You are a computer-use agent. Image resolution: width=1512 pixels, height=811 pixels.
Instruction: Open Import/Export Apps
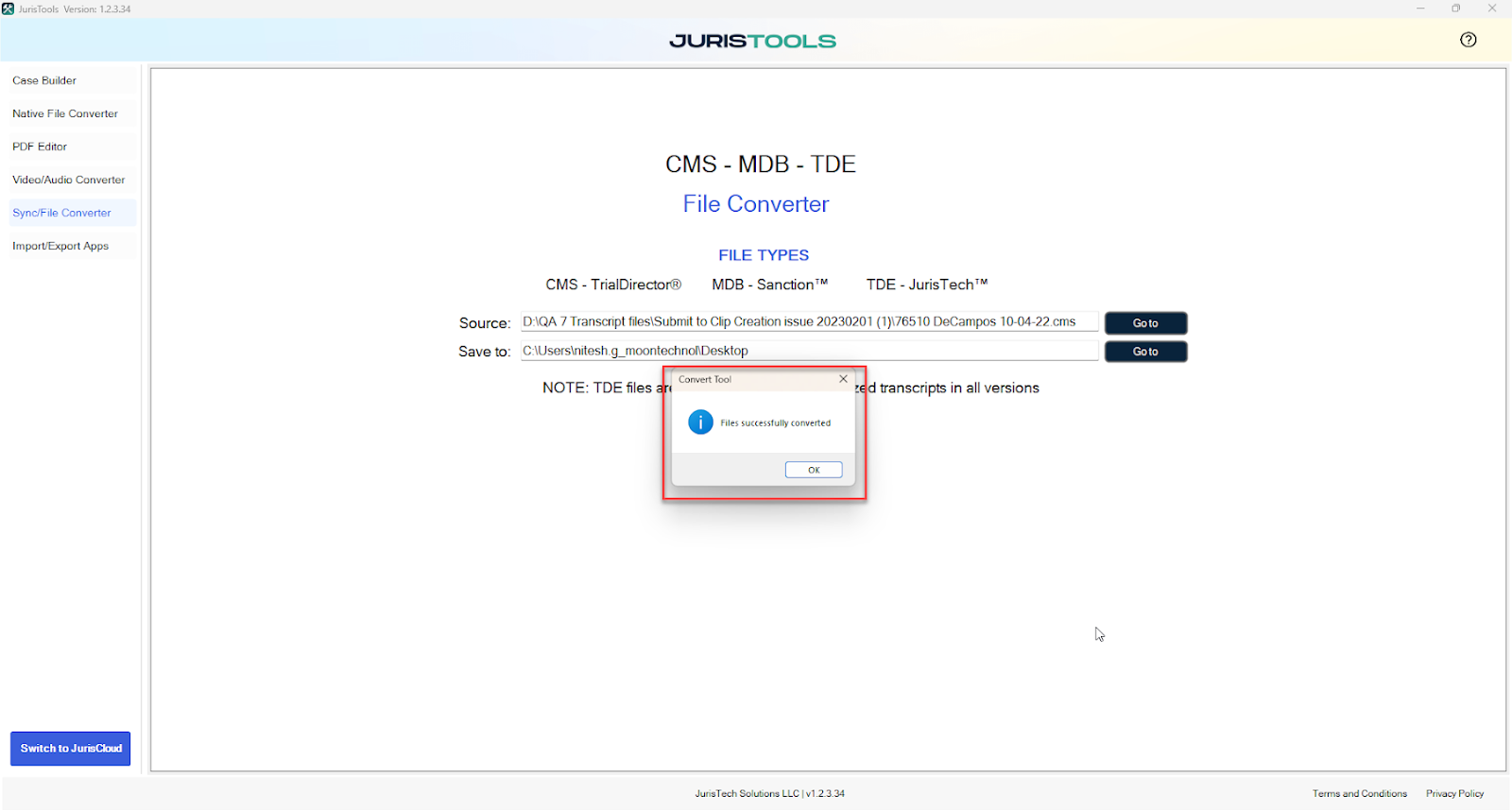point(72,246)
